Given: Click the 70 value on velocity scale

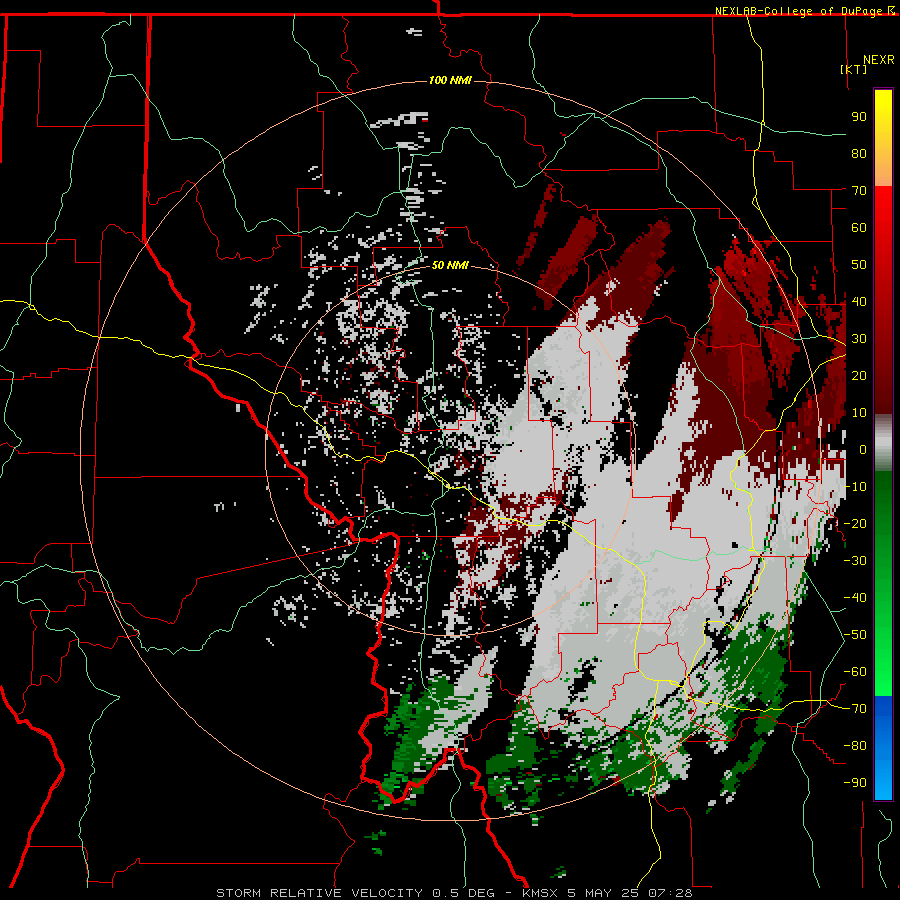Looking at the screenshot, I should (859, 191).
